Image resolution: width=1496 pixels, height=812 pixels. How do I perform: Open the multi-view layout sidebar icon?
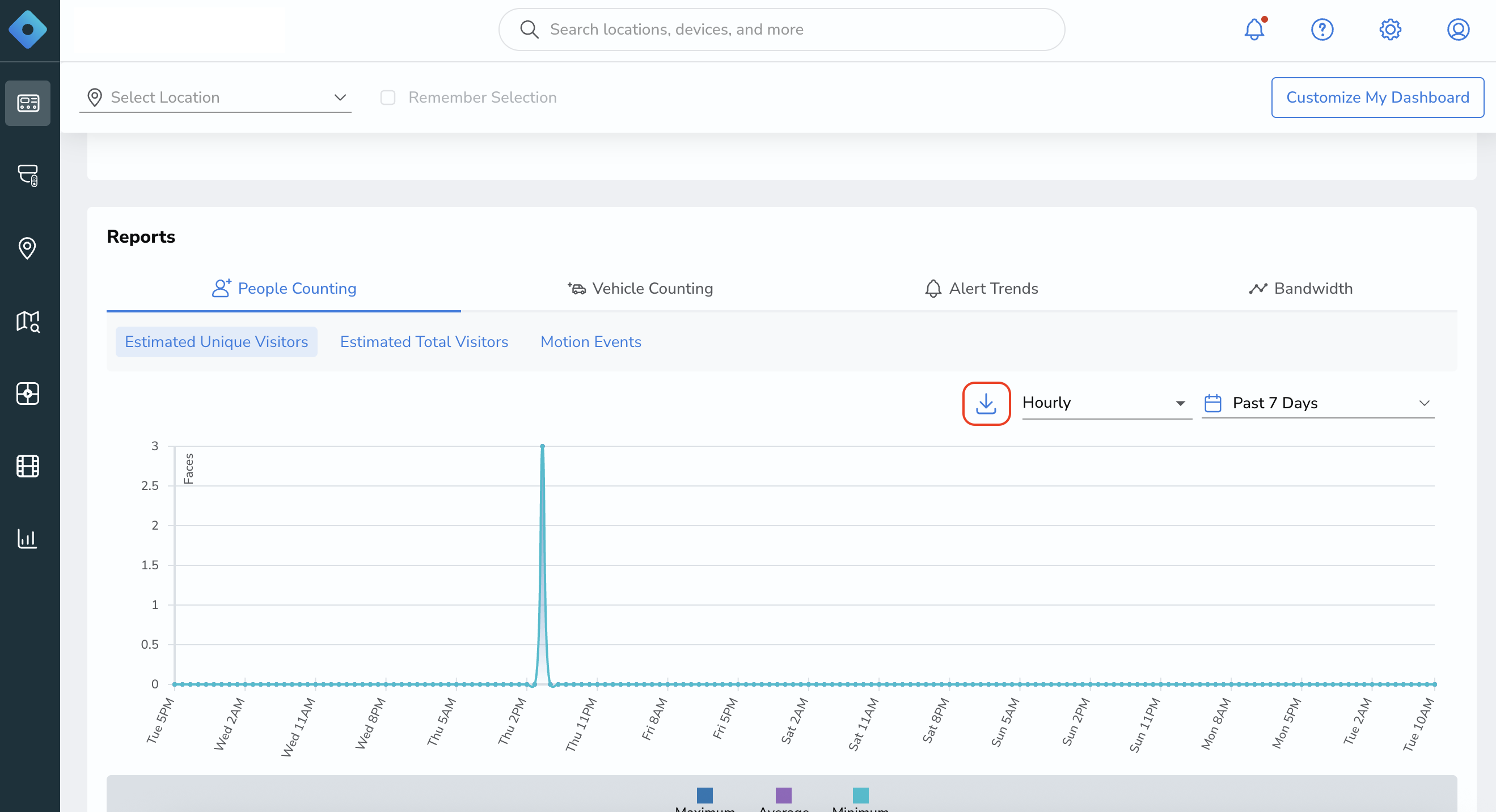(x=27, y=394)
